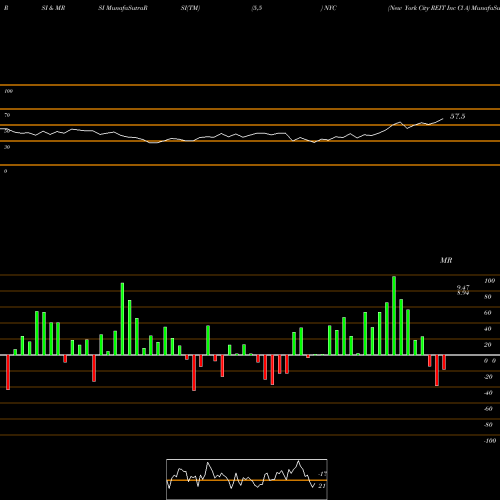The width and height of the screenshot is (500, 500).
Task: Open the mini oscillator chart thumbnail
Action: click(x=247, y=479)
